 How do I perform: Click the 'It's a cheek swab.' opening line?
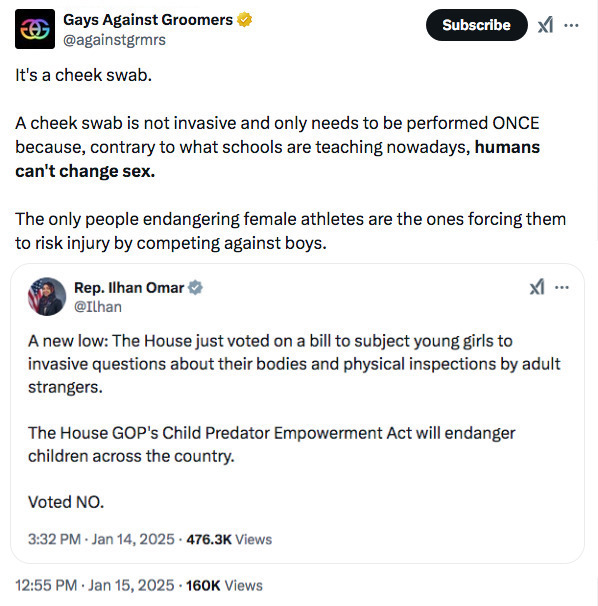[x=83, y=75]
